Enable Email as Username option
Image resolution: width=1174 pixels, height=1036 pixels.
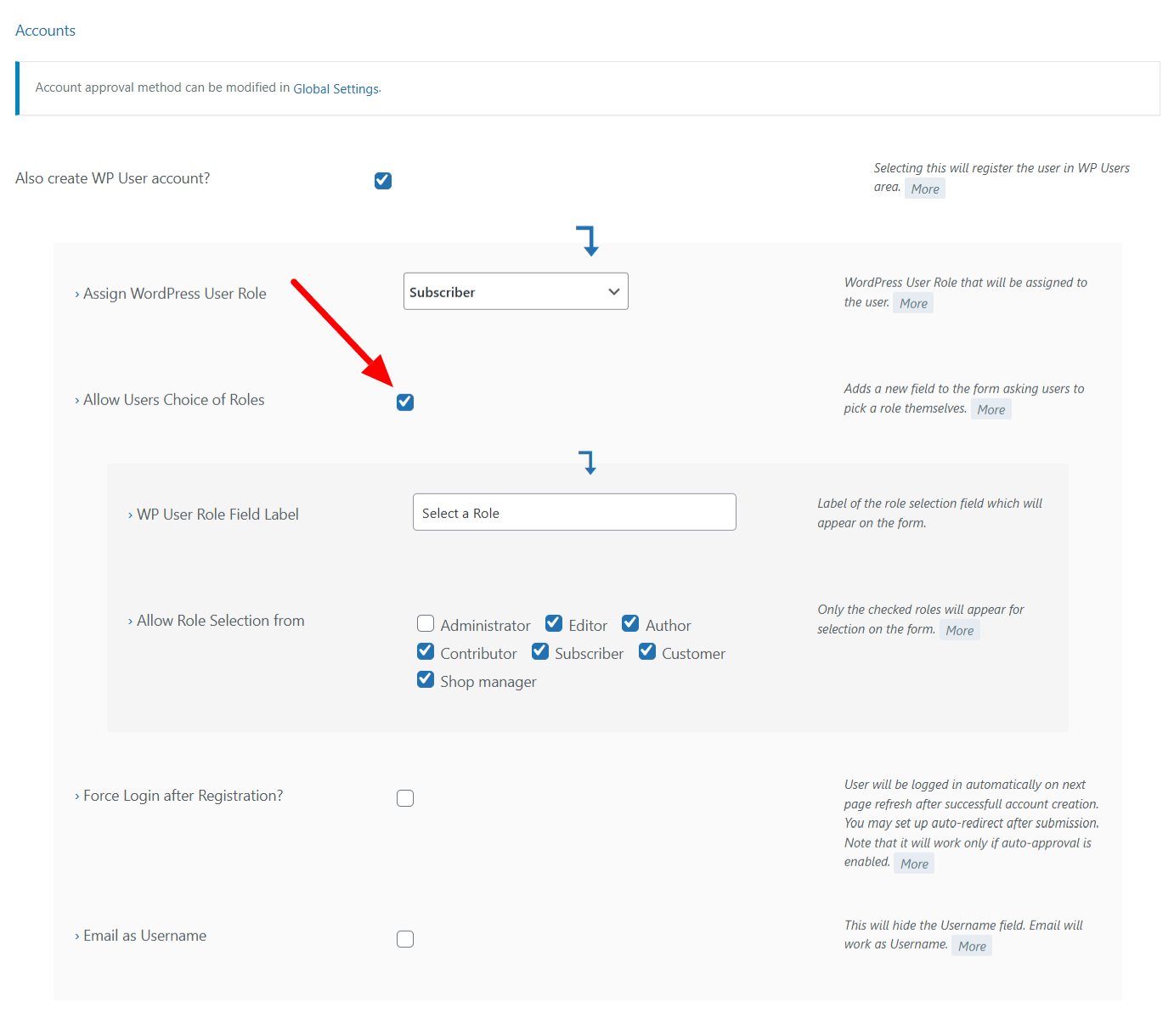405,939
